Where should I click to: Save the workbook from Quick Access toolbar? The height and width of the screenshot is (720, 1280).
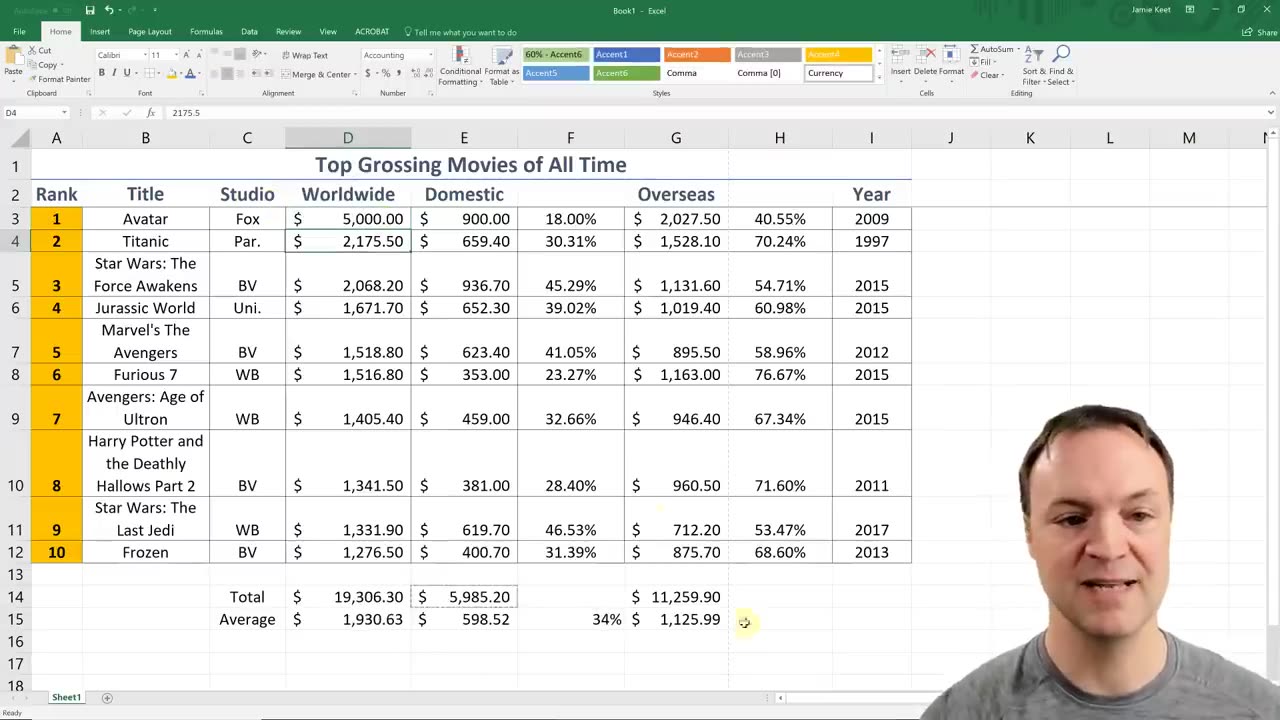(90, 10)
